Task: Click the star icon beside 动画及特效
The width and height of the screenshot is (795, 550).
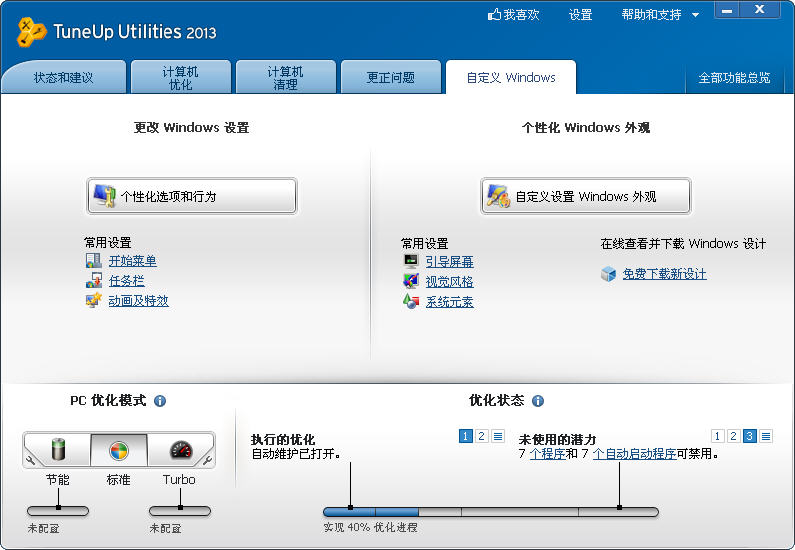Action: [93, 300]
